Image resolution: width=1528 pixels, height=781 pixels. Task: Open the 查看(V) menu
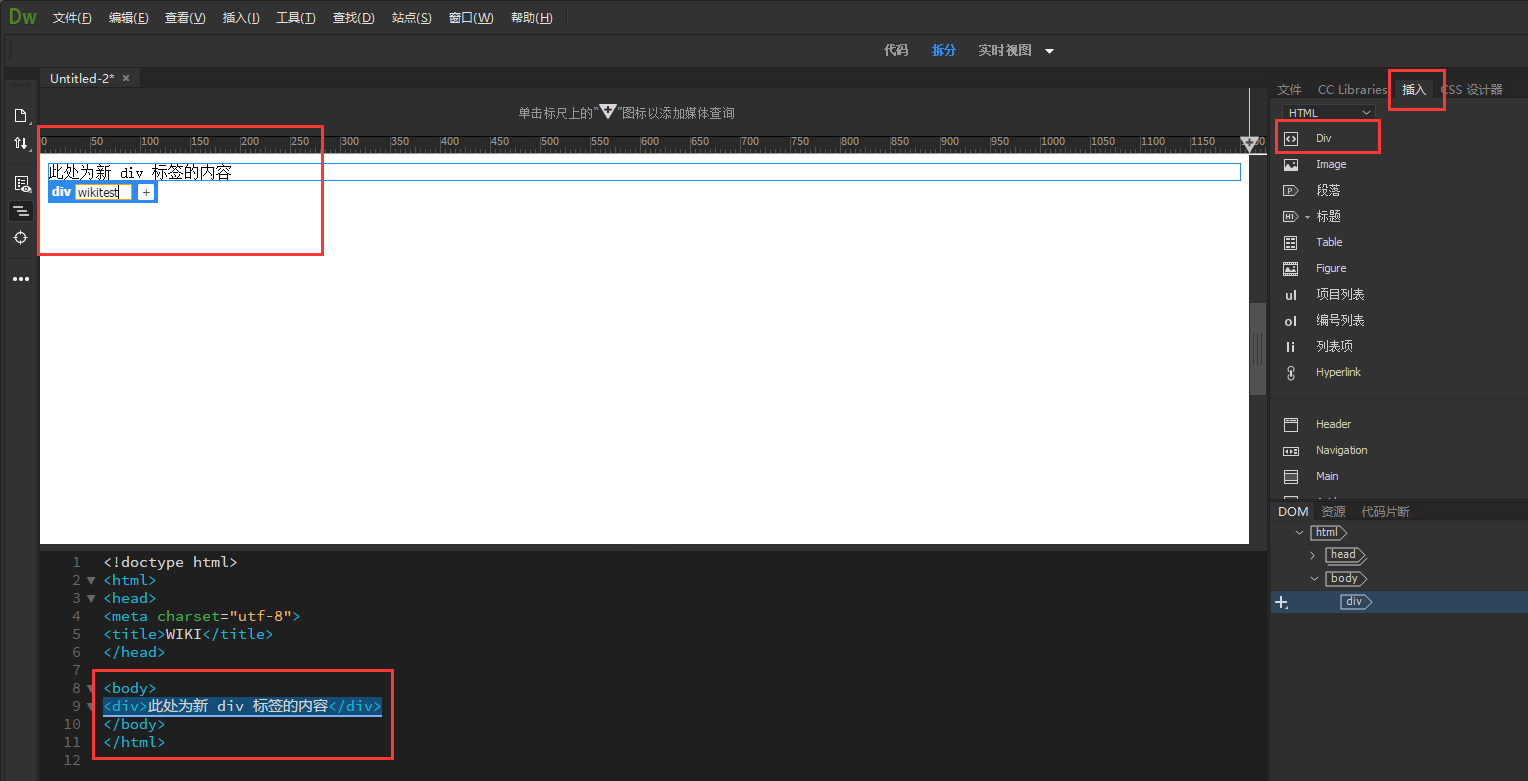coord(185,18)
